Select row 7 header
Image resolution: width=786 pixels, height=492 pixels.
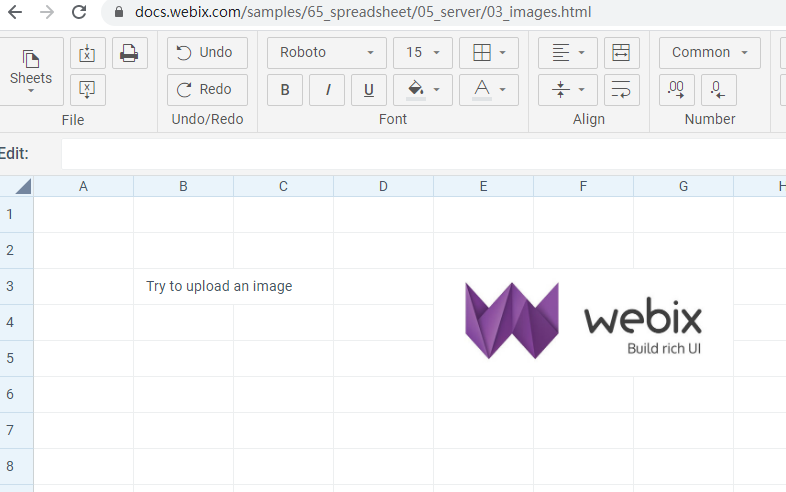point(17,430)
